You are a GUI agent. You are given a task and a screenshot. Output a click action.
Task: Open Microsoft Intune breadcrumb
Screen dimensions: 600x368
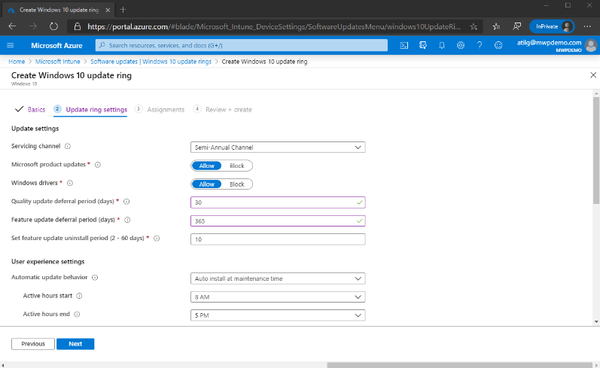[x=58, y=62]
